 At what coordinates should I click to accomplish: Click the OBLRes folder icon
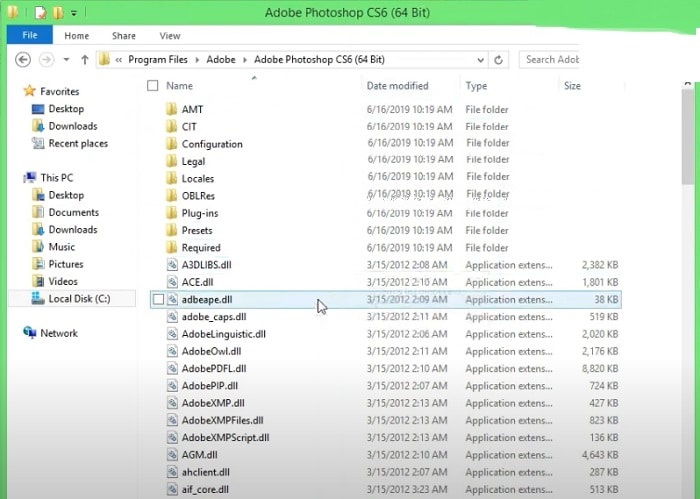[171, 196]
